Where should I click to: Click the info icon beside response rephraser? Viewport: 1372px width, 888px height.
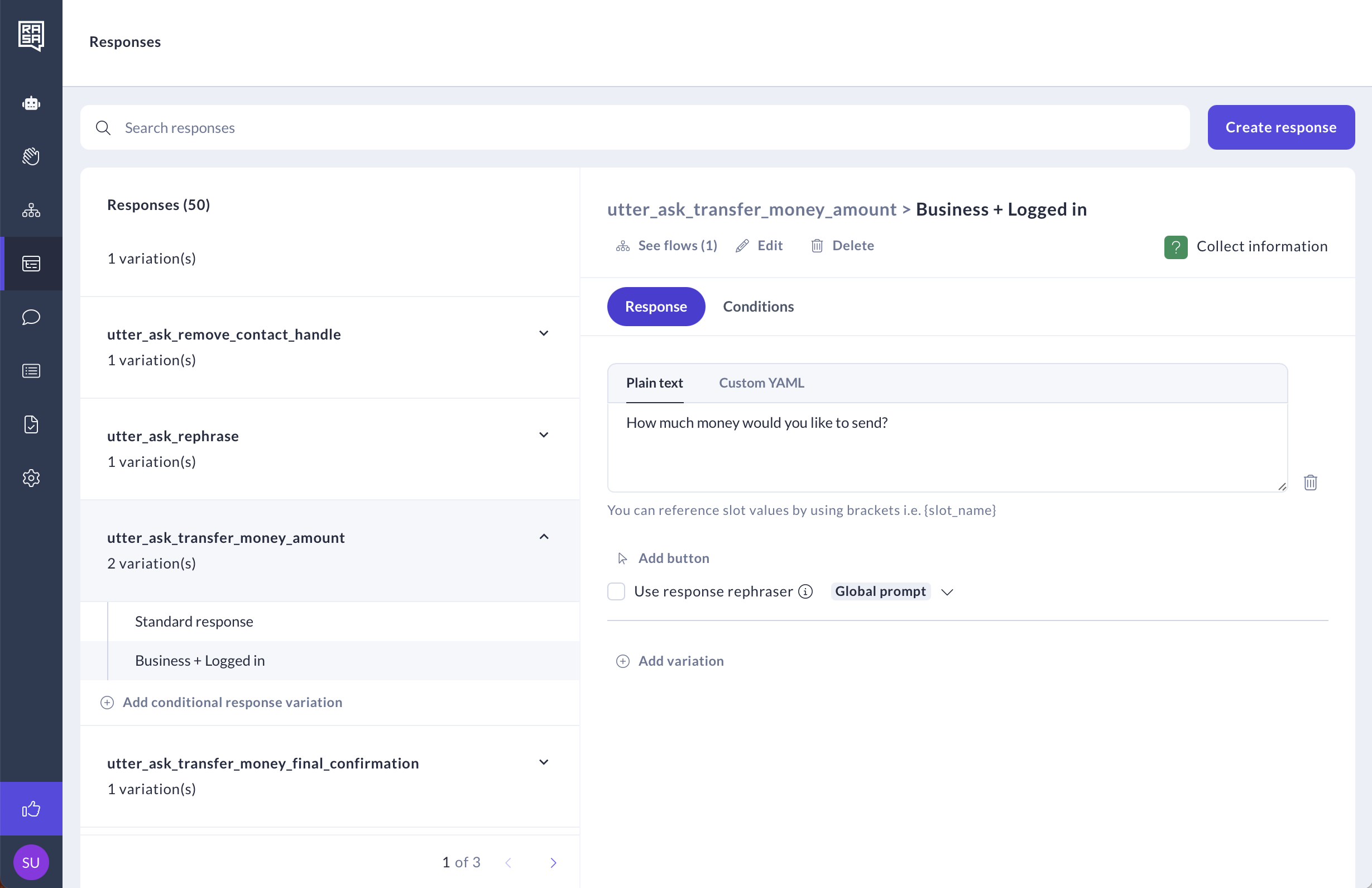click(x=805, y=591)
